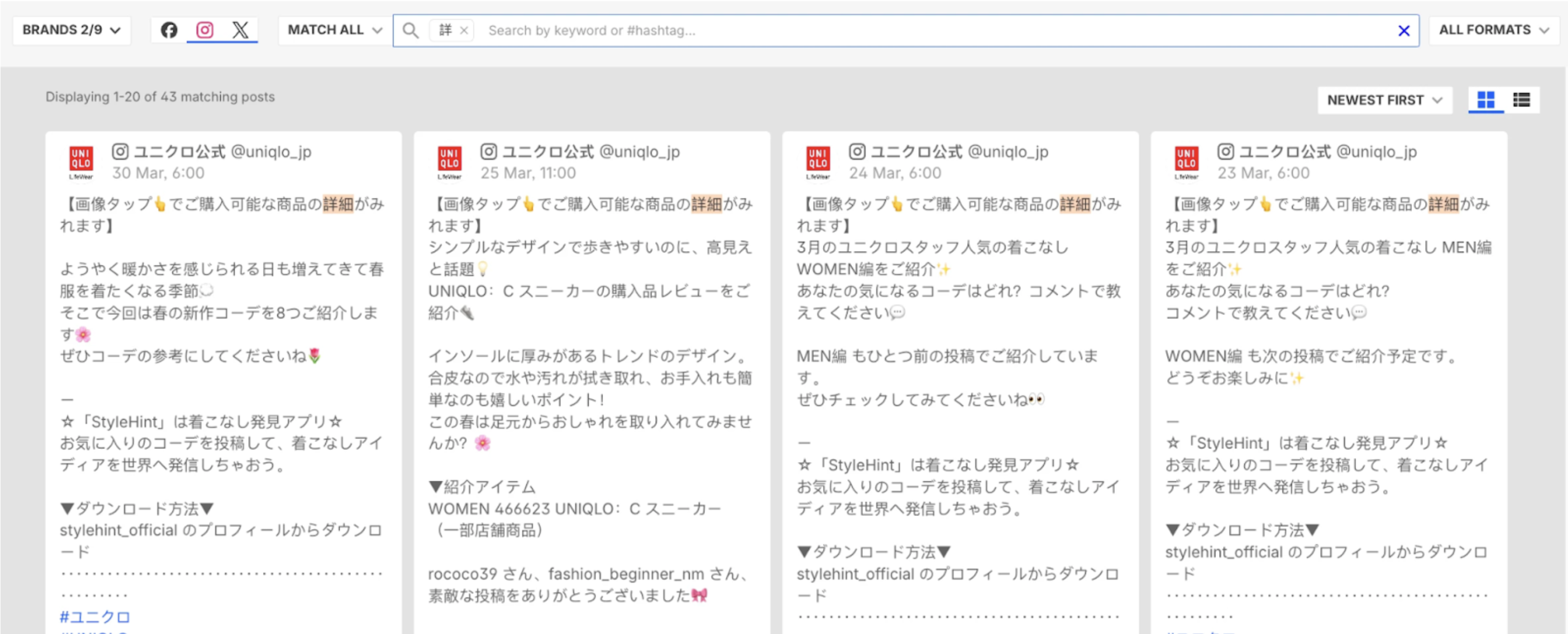Image resolution: width=1568 pixels, height=634 pixels.
Task: Open the NEWEST FIRST sort dropdown
Action: tap(1384, 100)
